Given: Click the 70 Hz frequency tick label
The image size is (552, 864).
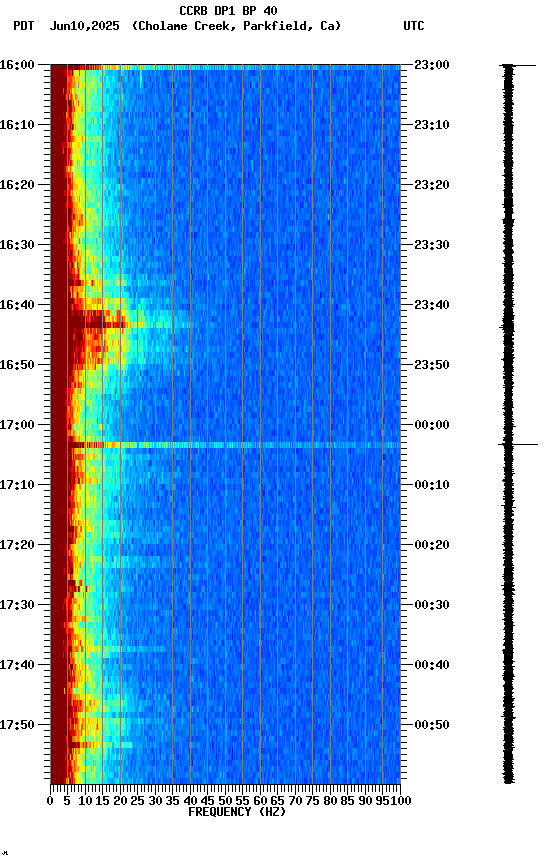Looking at the screenshot, I should pos(295,802).
